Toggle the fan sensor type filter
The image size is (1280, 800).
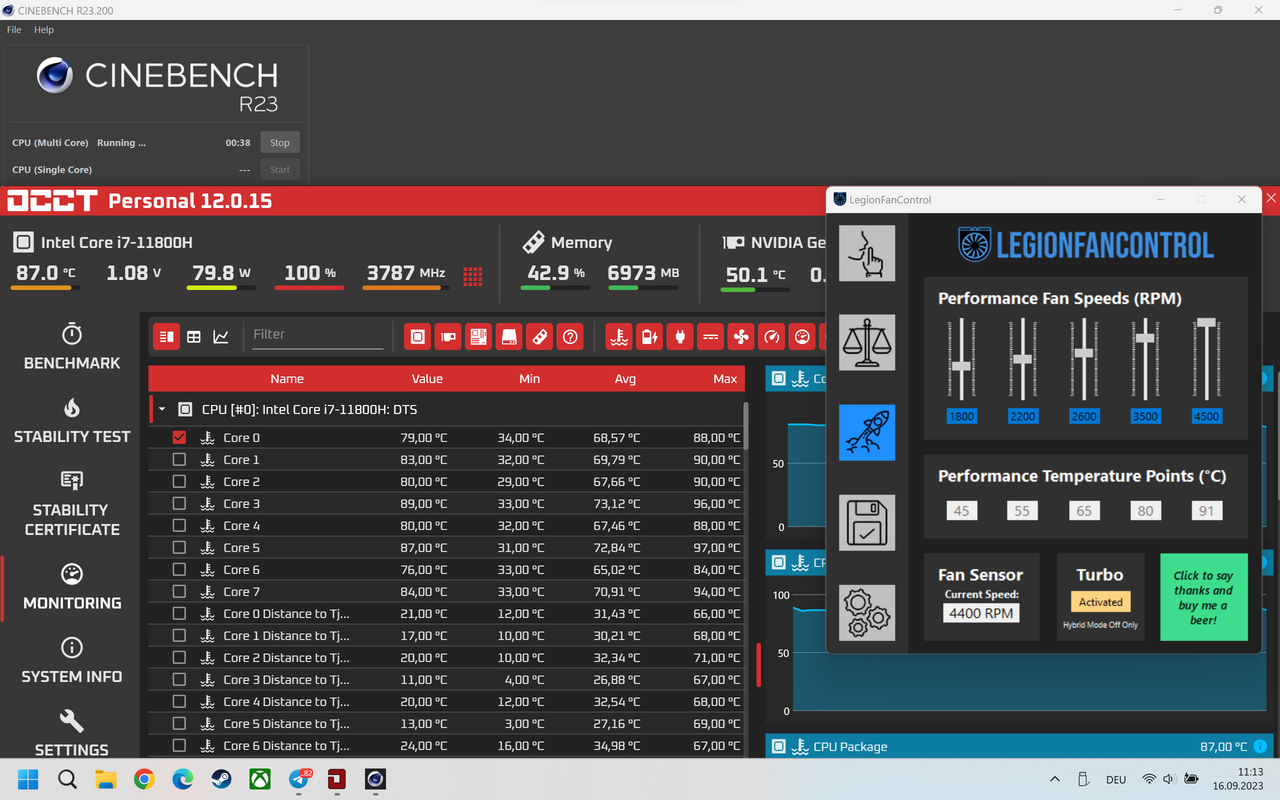coord(741,337)
